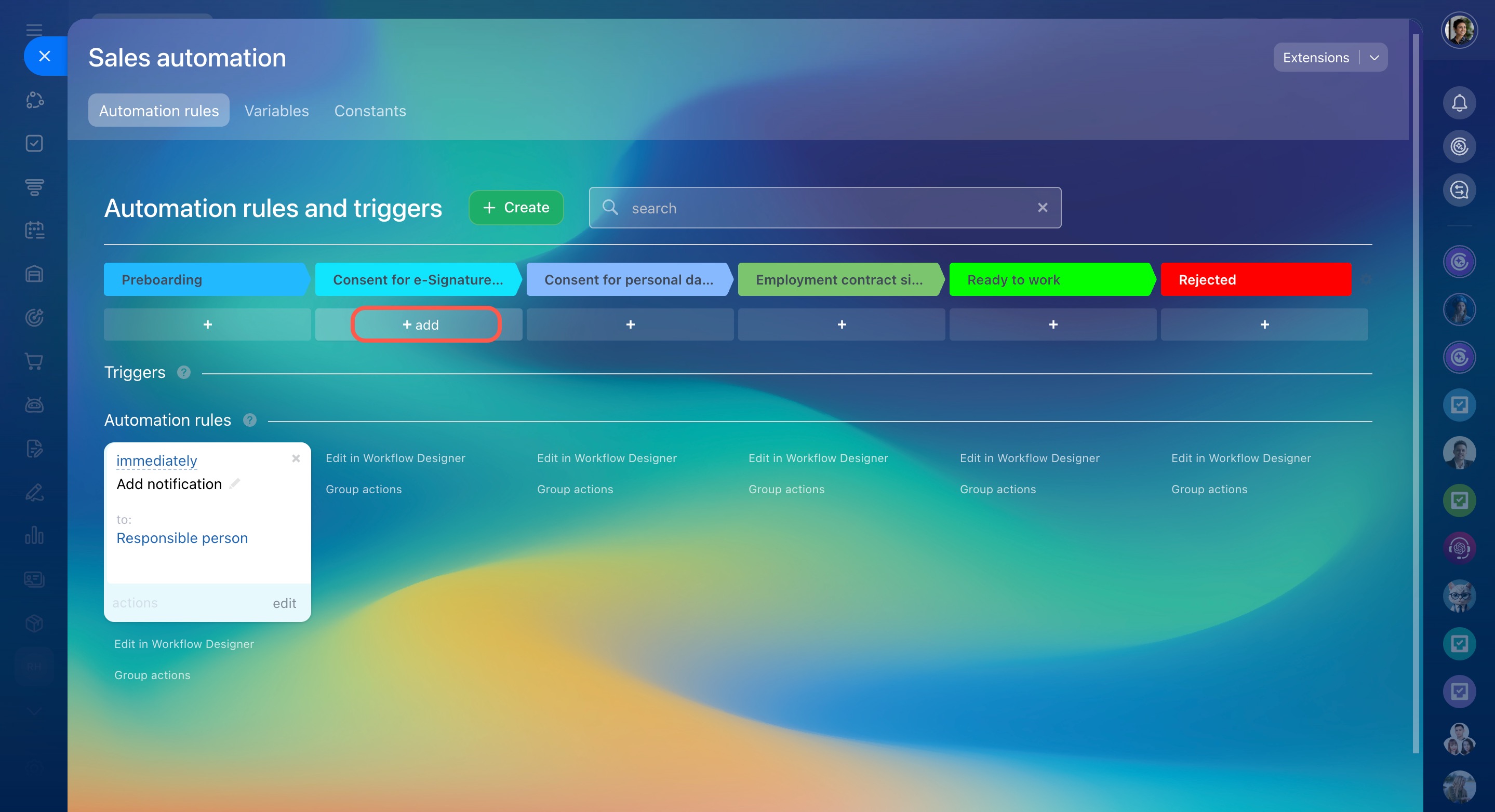Viewport: 1495px width, 812px height.
Task: Select Consent for personal data stage header
Action: coord(629,279)
